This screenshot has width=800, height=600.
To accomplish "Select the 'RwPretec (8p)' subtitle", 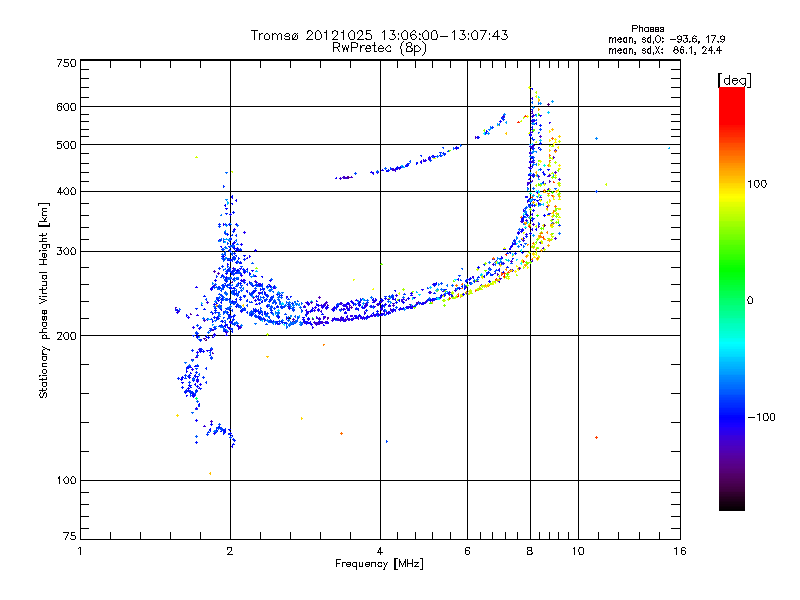I will coord(379,48).
